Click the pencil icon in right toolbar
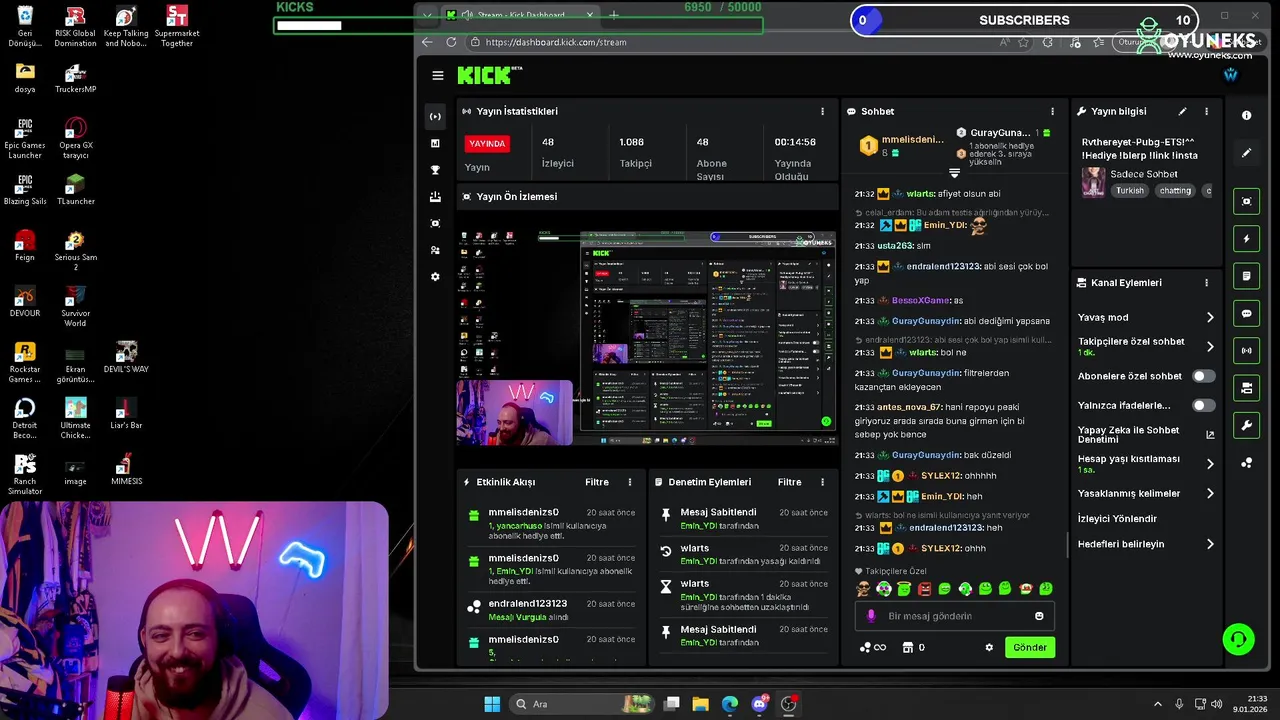The height and width of the screenshot is (720, 1280). pos(1246,153)
